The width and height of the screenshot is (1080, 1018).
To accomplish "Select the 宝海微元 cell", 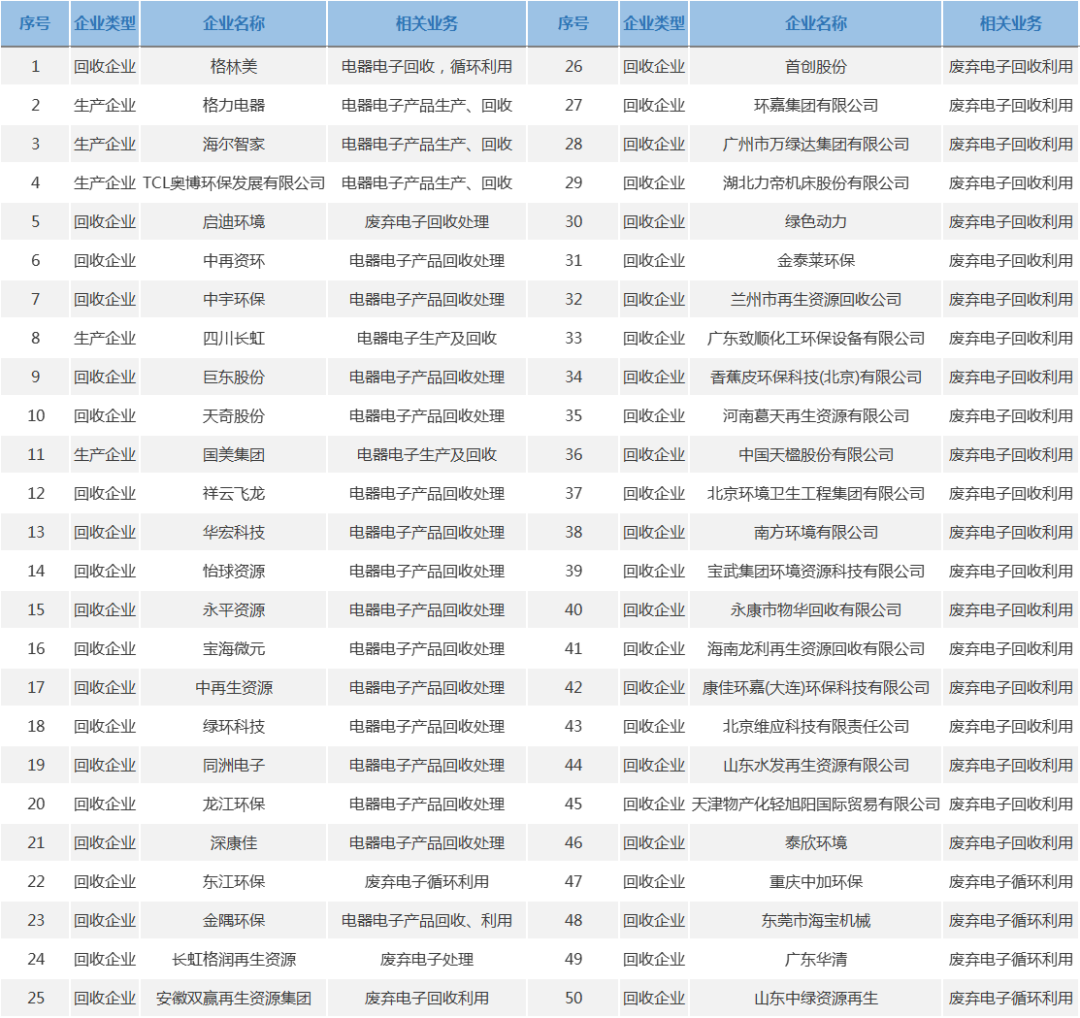I will [233, 649].
